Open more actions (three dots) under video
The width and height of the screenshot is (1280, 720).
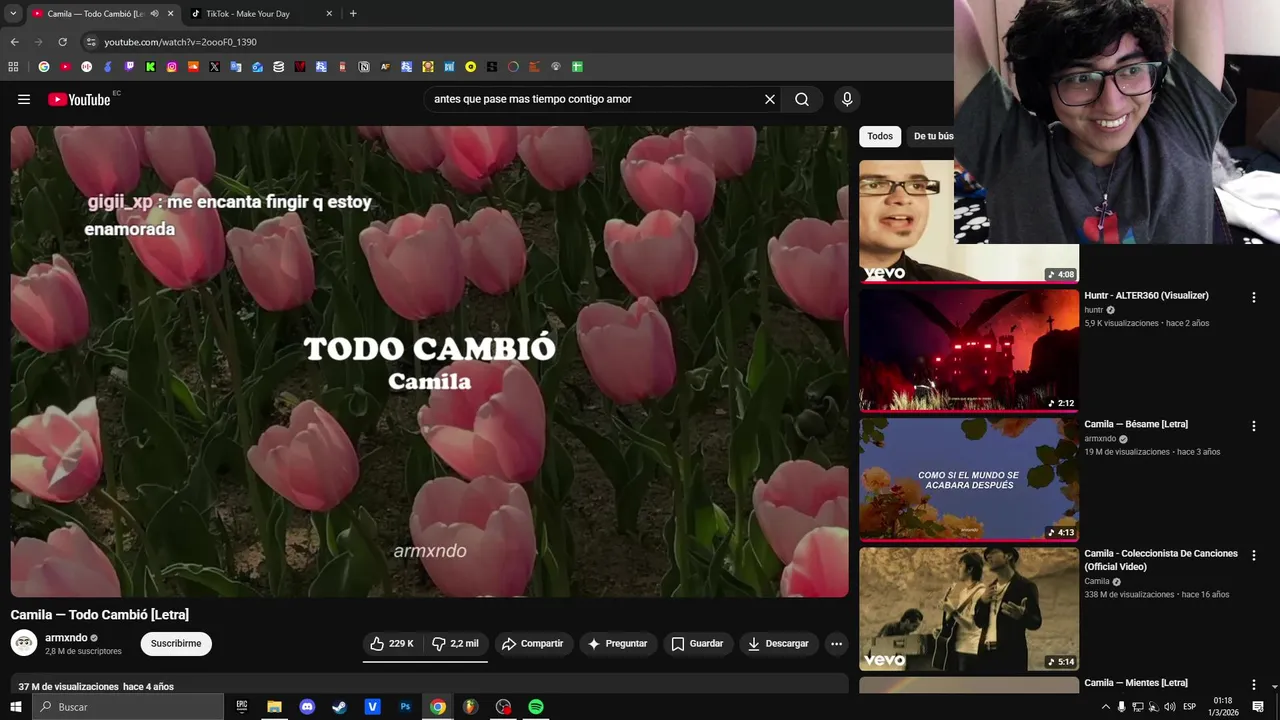pos(837,643)
